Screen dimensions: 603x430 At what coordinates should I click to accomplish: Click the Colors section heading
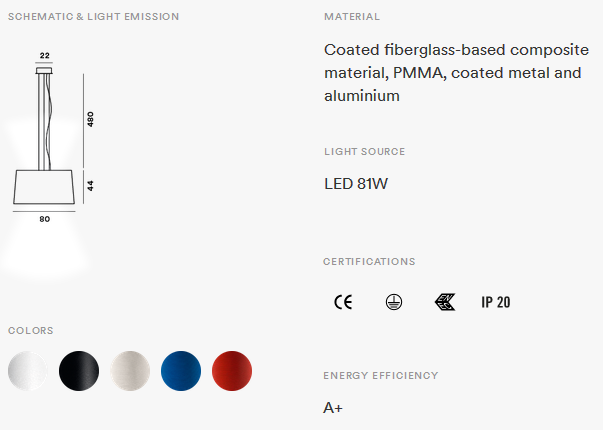tap(31, 330)
